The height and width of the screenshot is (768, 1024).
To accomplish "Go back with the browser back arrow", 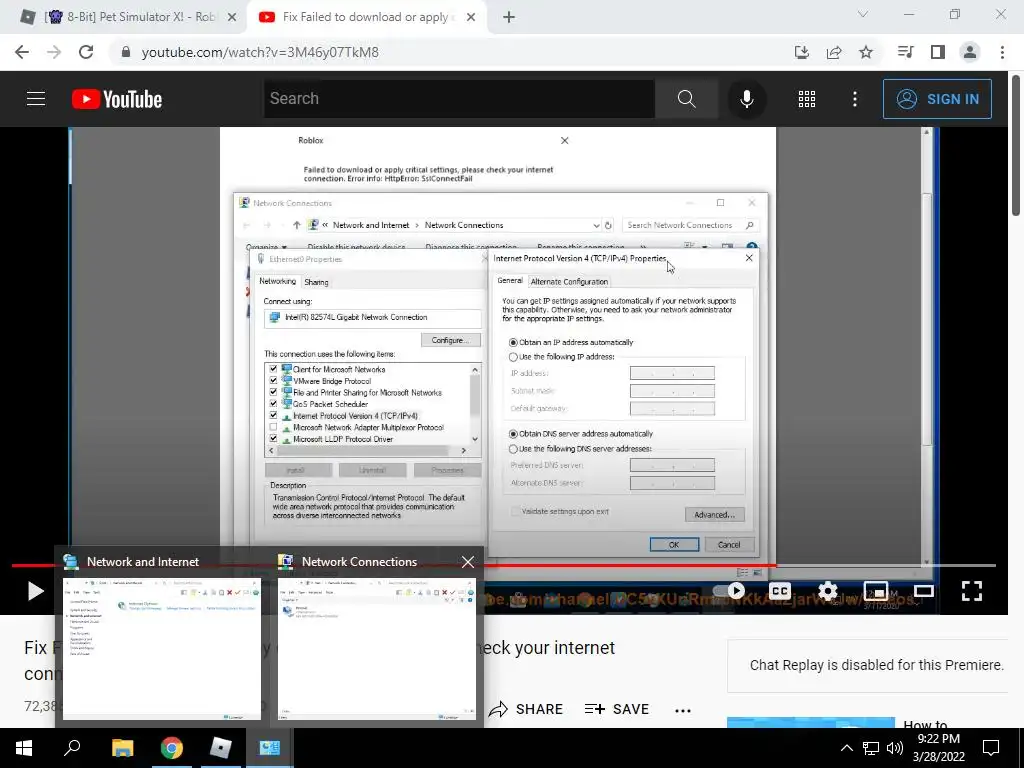I will pos(22,52).
